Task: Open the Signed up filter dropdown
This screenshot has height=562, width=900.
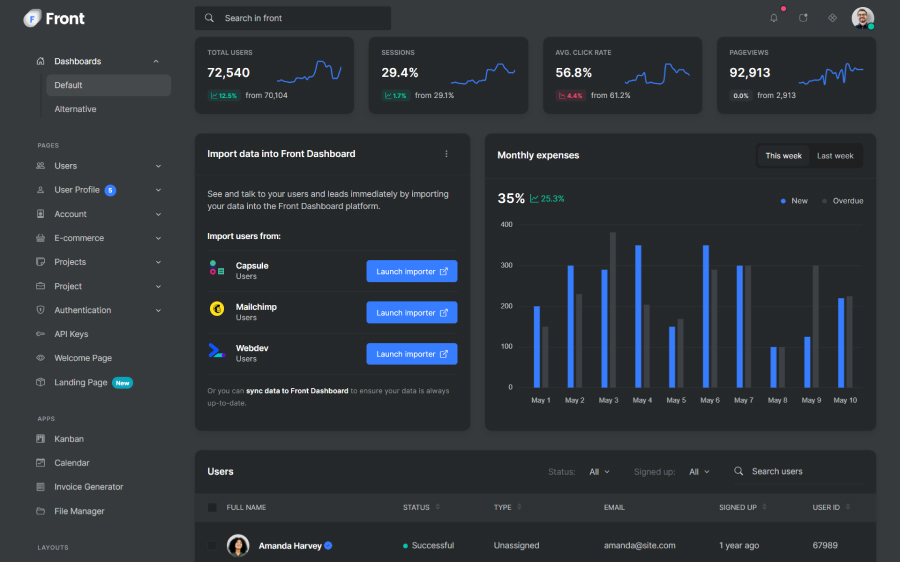Action: pyautogui.click(x=699, y=472)
